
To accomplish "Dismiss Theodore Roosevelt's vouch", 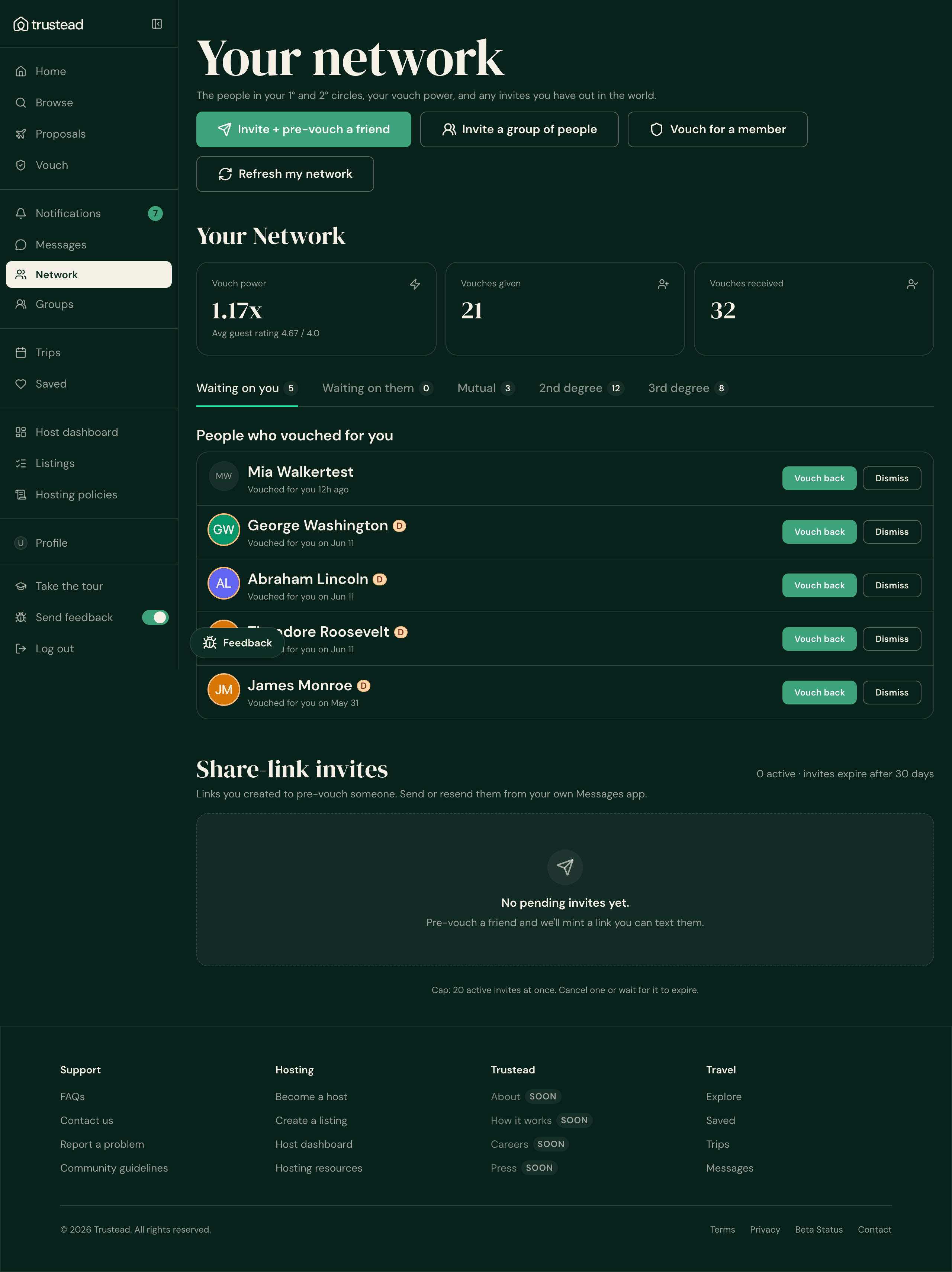I will [x=892, y=639].
